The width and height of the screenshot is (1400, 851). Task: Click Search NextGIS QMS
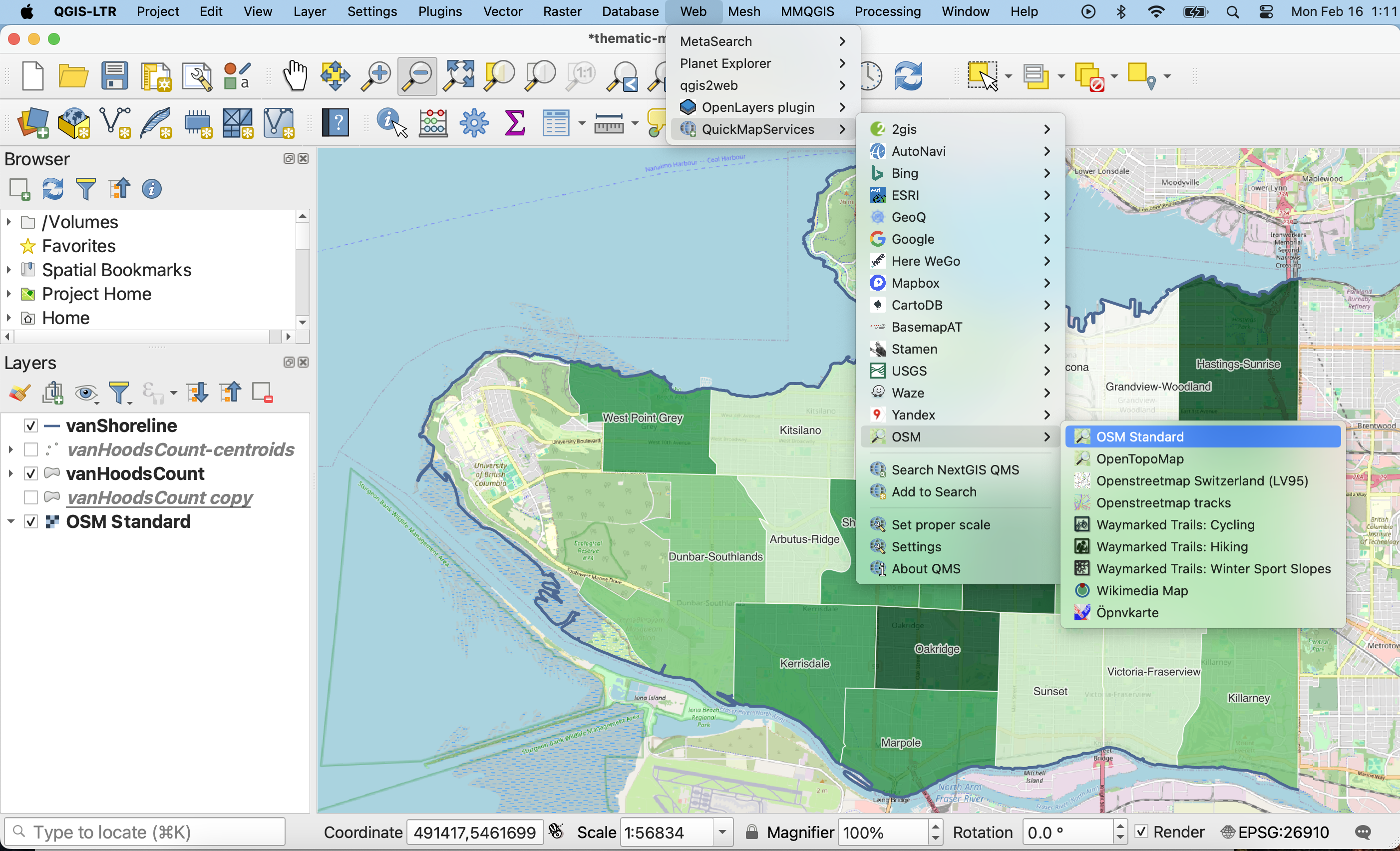[955, 469]
